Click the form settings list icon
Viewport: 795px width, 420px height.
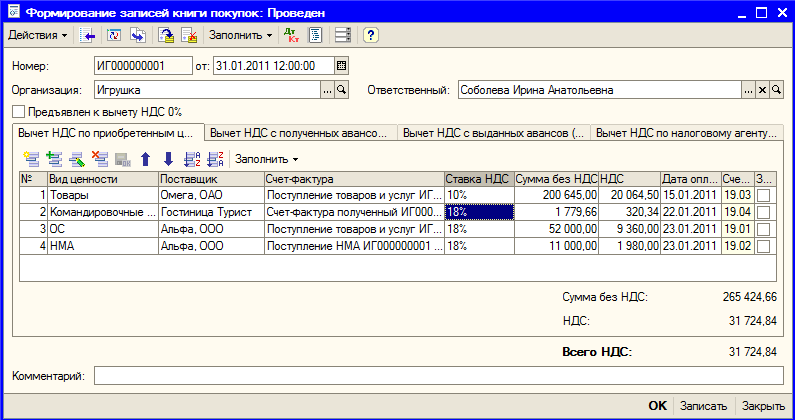pyautogui.click(x=343, y=36)
